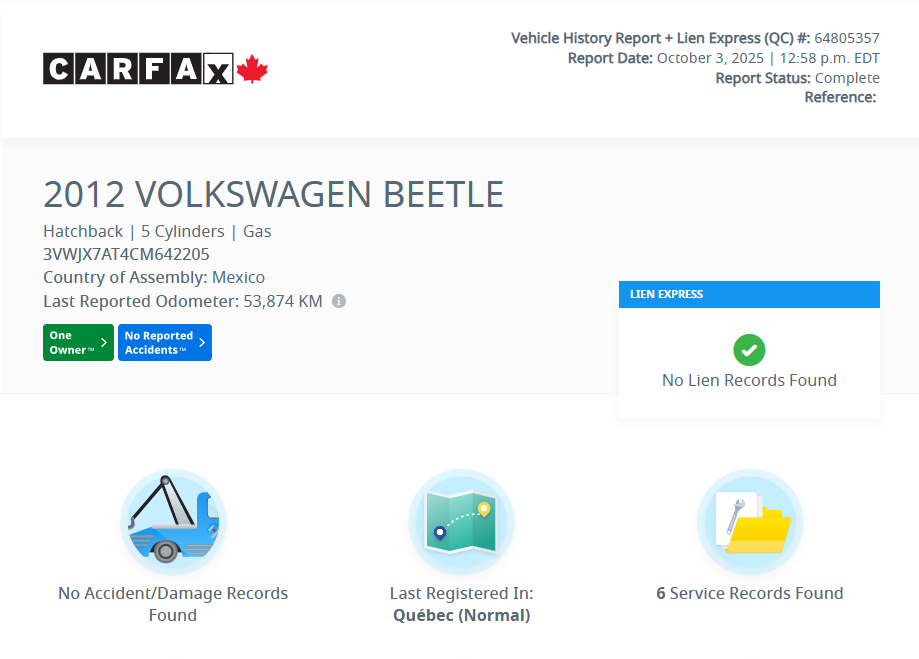Viewport: 919px width, 659px height.
Task: Open the No Reported Accidents badge
Action: pos(165,343)
